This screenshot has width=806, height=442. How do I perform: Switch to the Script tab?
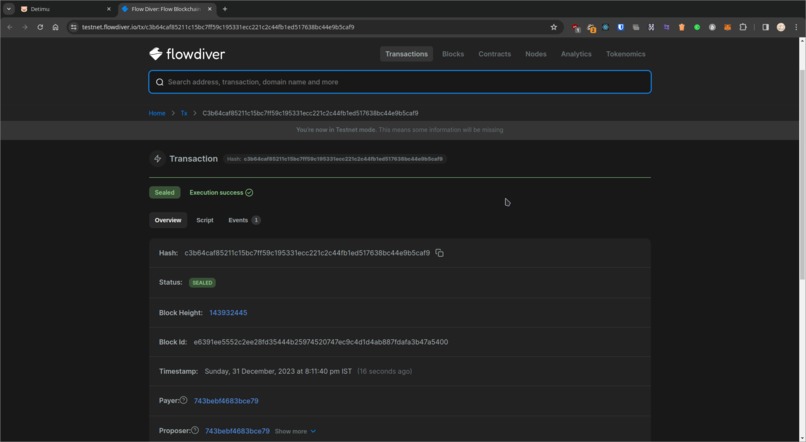coord(205,220)
